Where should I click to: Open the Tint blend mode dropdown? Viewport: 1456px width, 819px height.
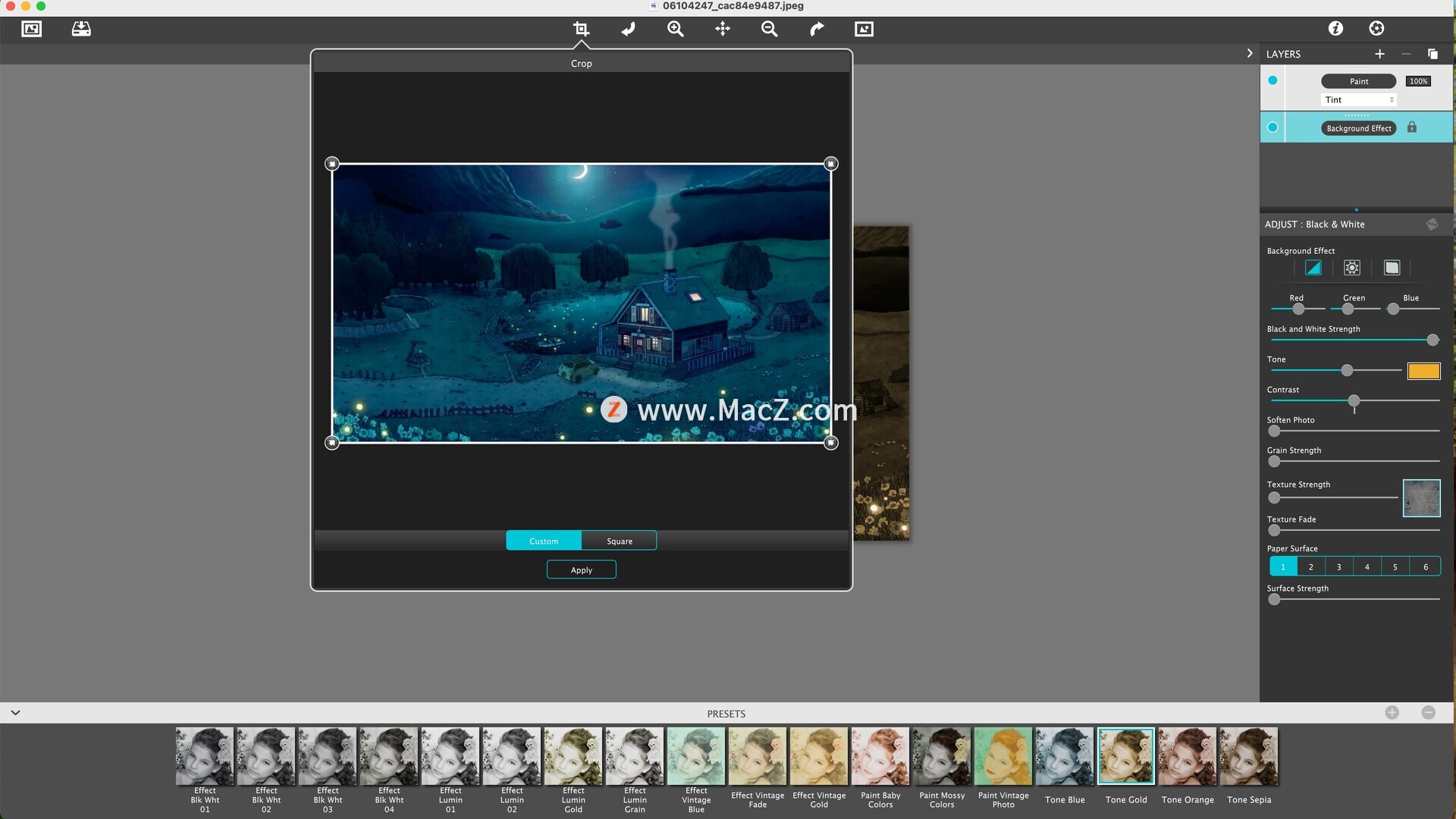[1358, 99]
